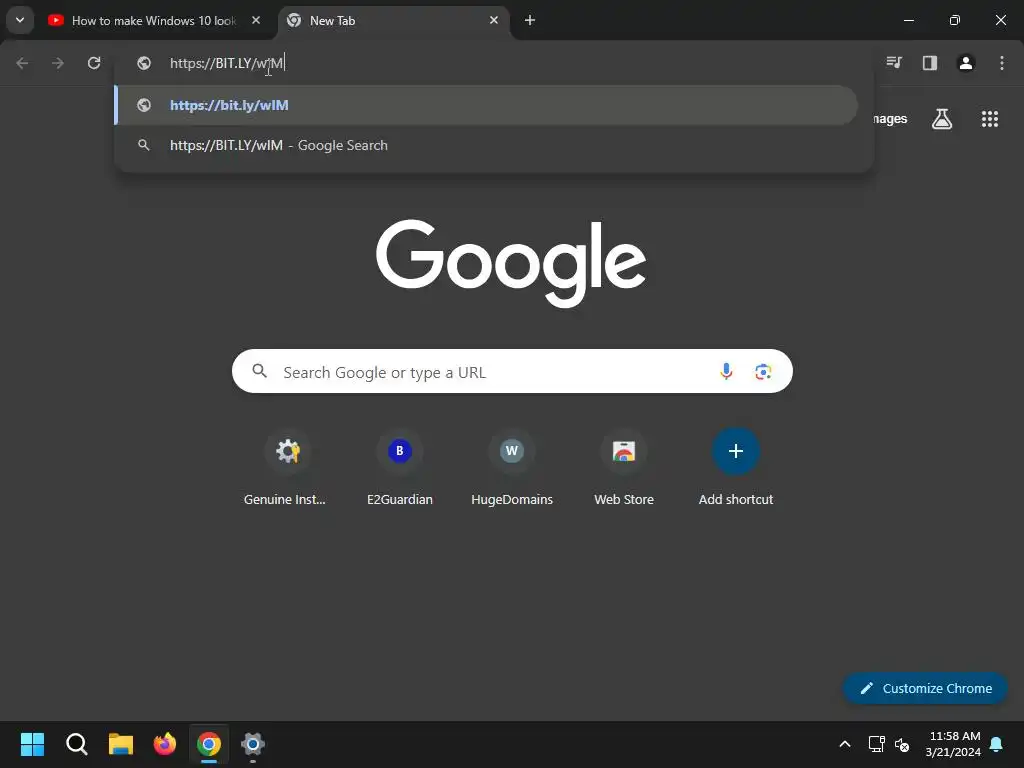The width and height of the screenshot is (1024, 768).
Task: Open Customize Chrome
Action: (x=925, y=688)
